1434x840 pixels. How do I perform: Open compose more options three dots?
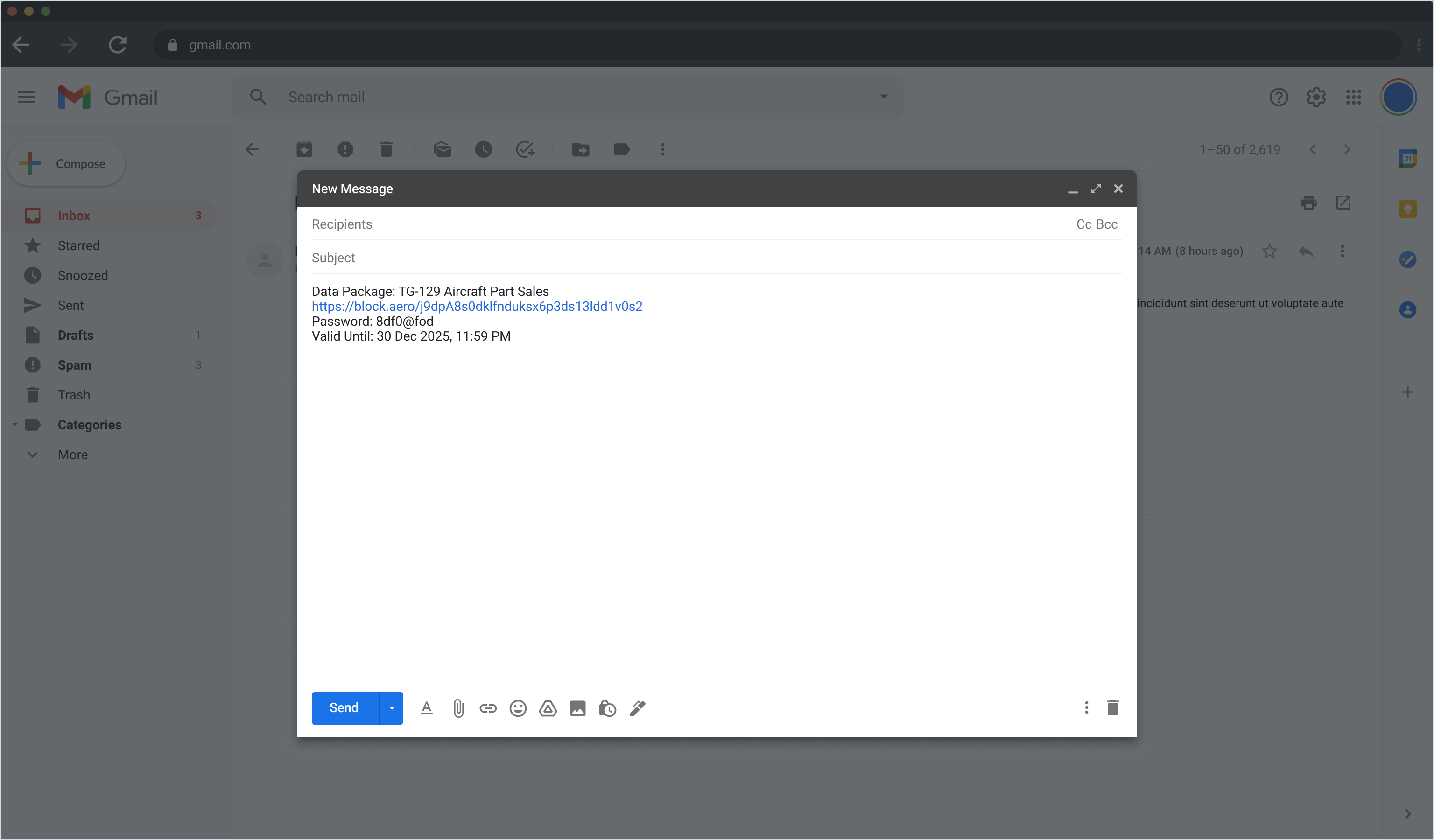point(1086,707)
